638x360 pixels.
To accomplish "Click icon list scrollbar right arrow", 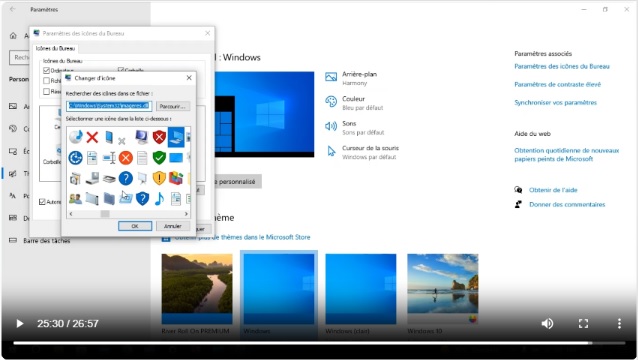I will (186, 214).
